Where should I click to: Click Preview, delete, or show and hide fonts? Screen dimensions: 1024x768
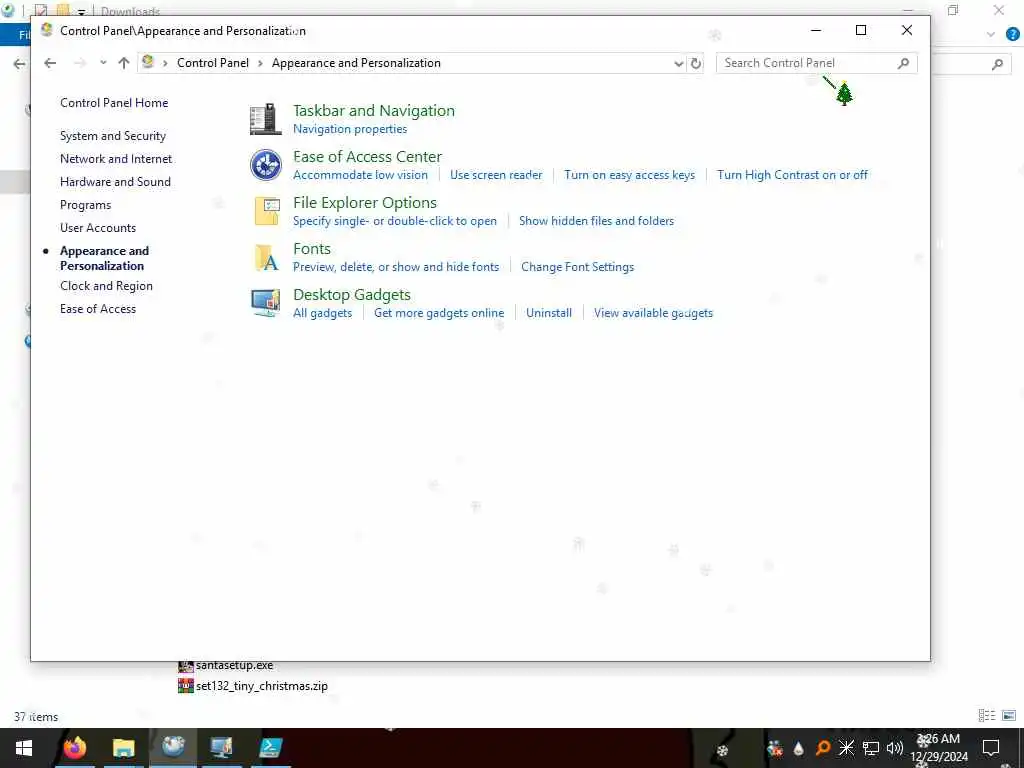click(396, 267)
